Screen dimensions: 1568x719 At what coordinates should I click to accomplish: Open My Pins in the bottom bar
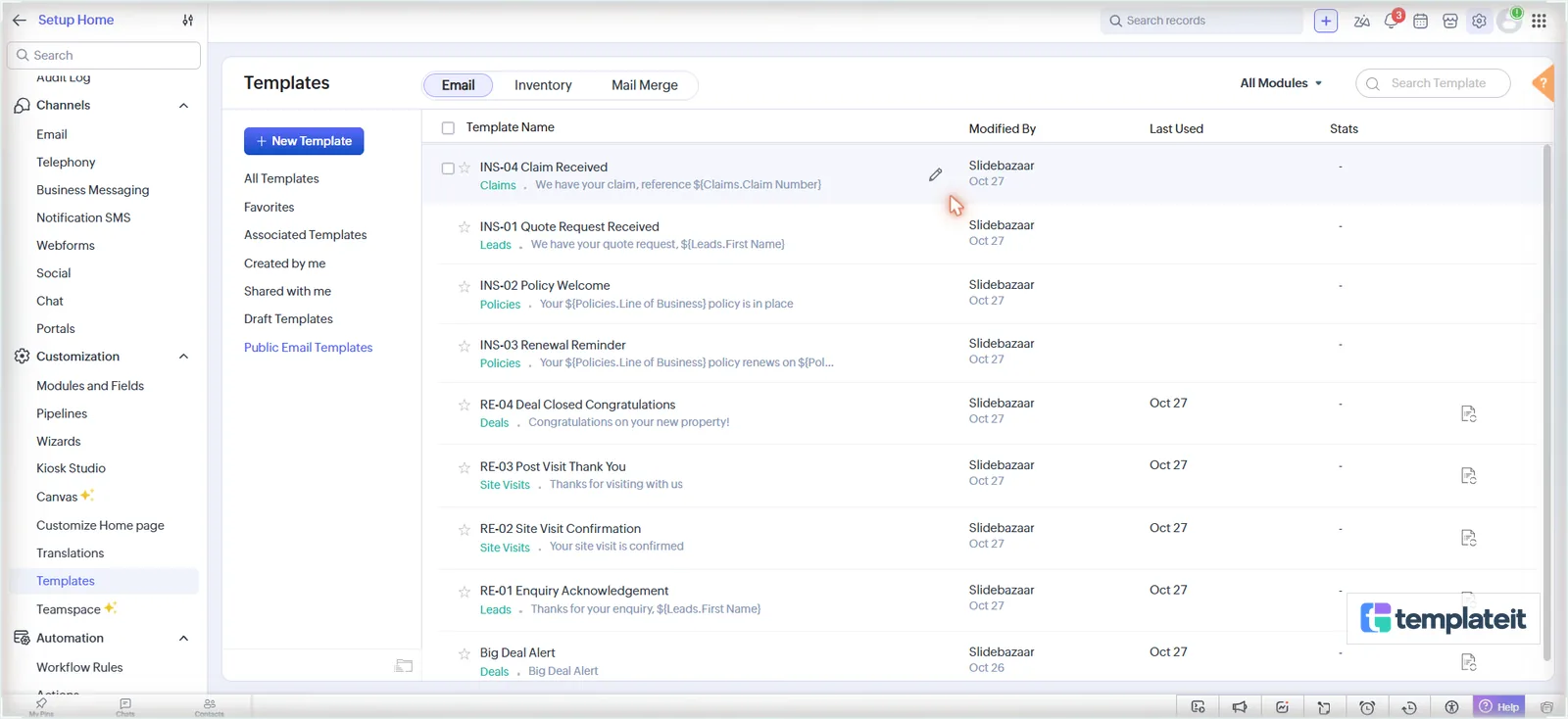pyautogui.click(x=41, y=706)
